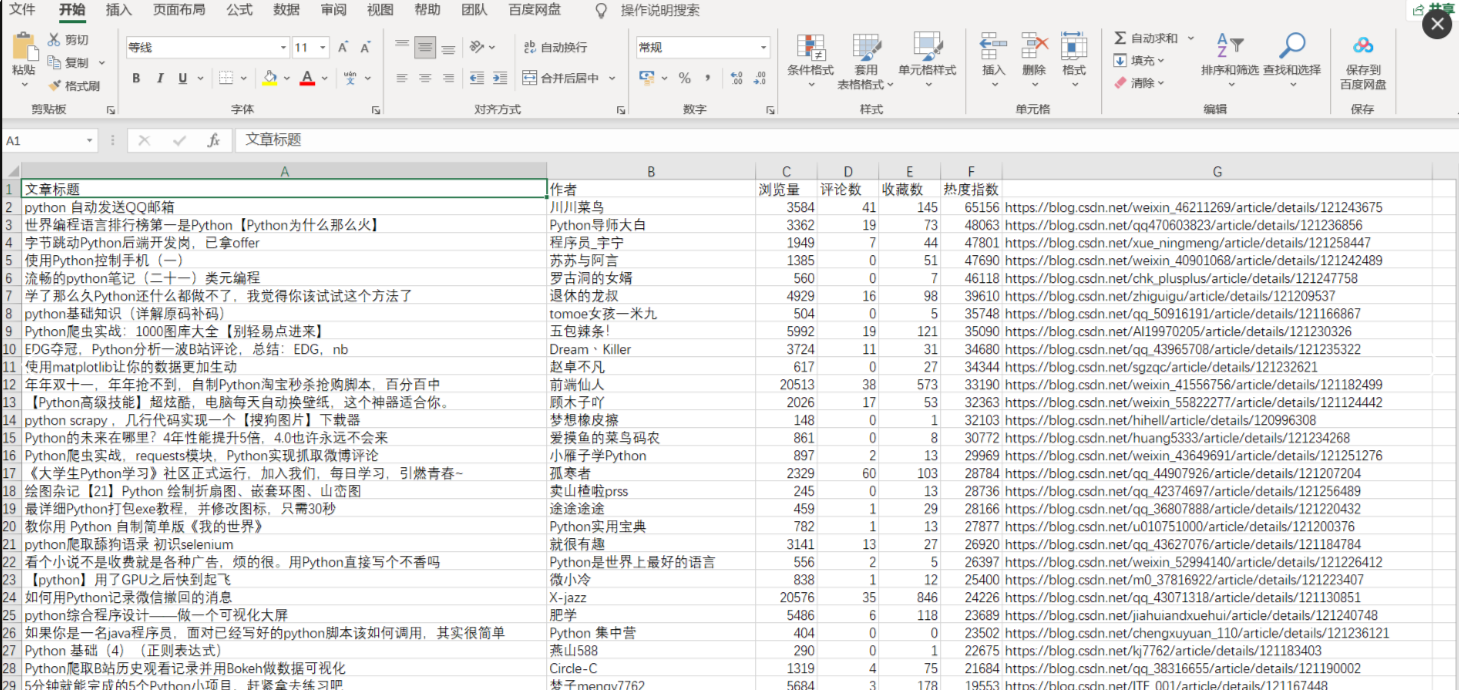
Task: Open the File (文件) menu
Action: tap(22, 10)
